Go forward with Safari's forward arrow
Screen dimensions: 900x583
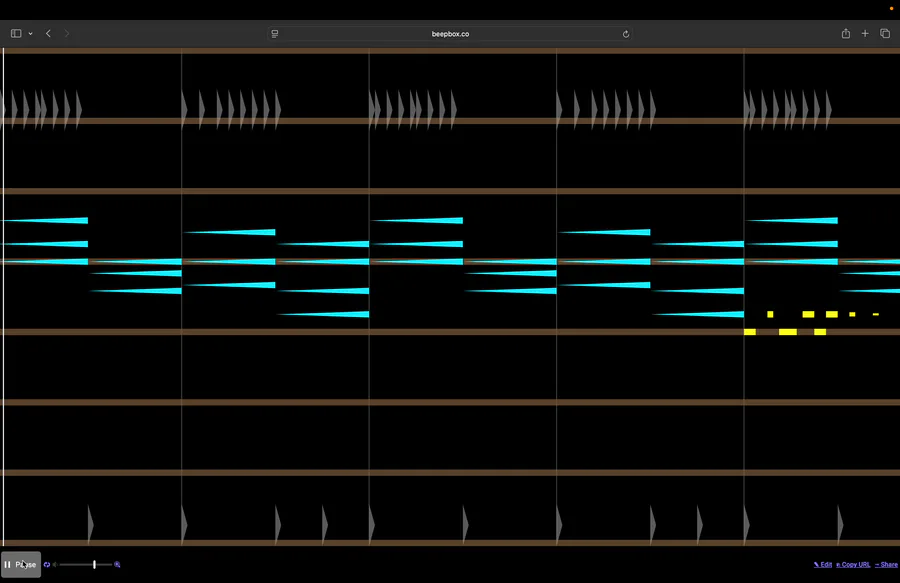tap(67, 34)
